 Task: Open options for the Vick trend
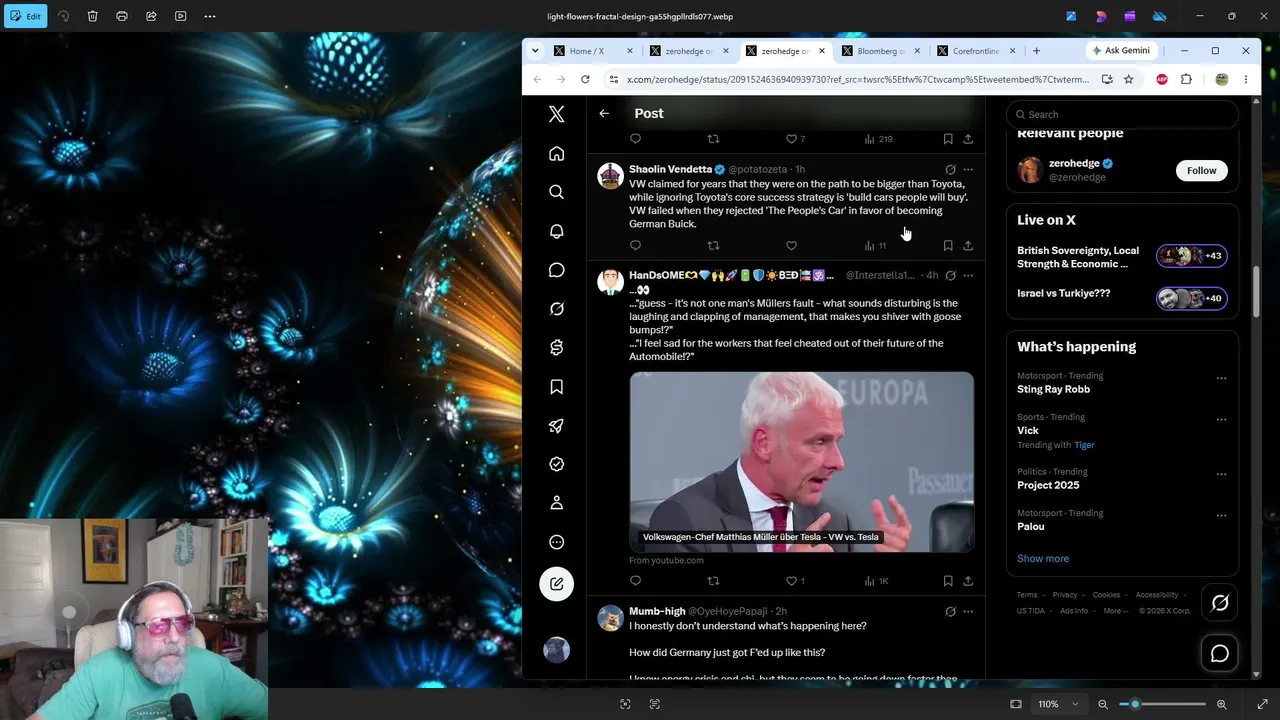point(1221,420)
